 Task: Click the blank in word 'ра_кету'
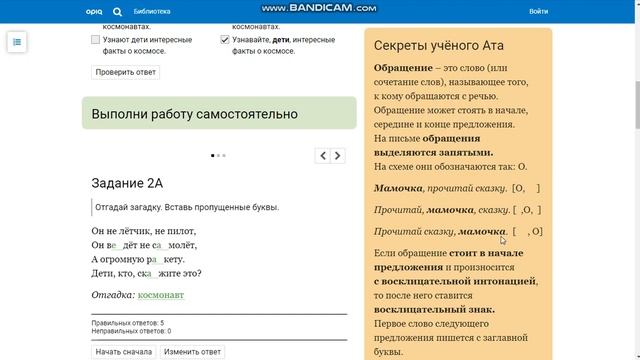157,259
